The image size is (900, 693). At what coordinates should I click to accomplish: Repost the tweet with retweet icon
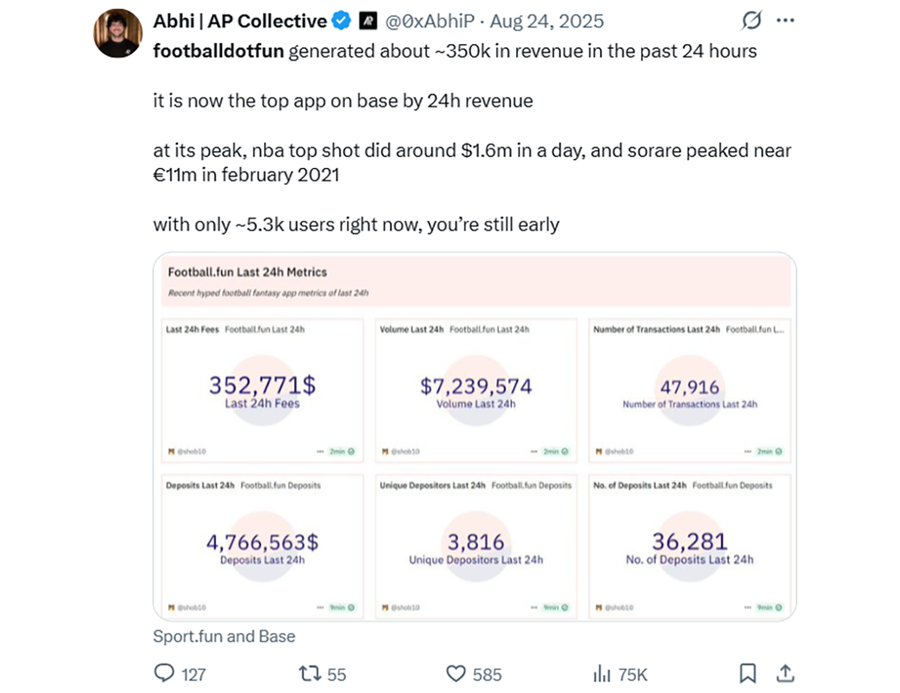[x=310, y=673]
